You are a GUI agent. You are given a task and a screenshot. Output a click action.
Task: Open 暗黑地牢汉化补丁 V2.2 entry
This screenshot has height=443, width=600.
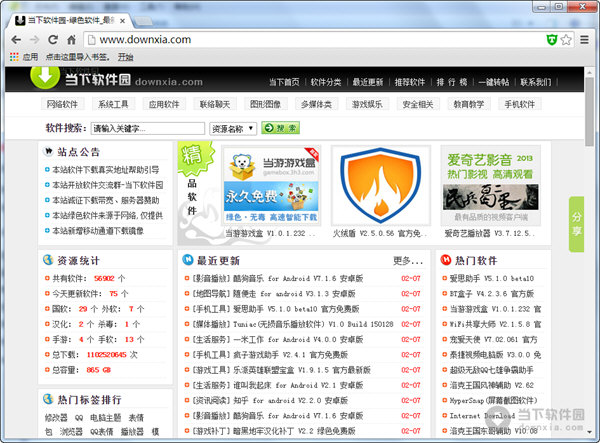point(274,431)
